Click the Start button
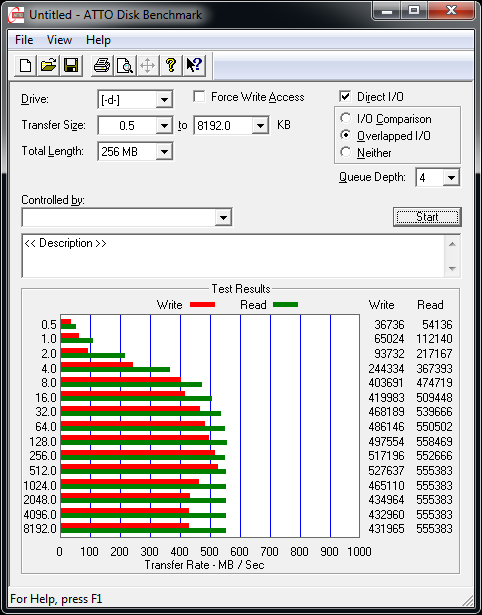 click(427, 217)
